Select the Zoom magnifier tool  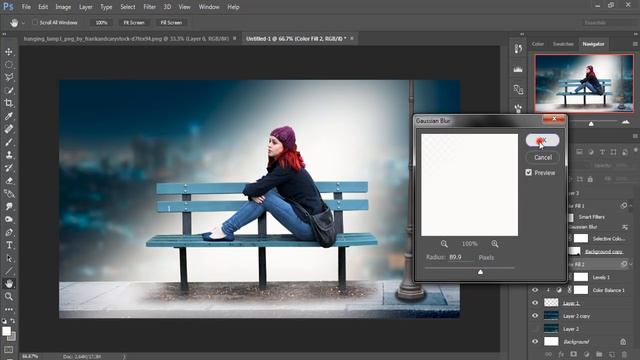9,297
